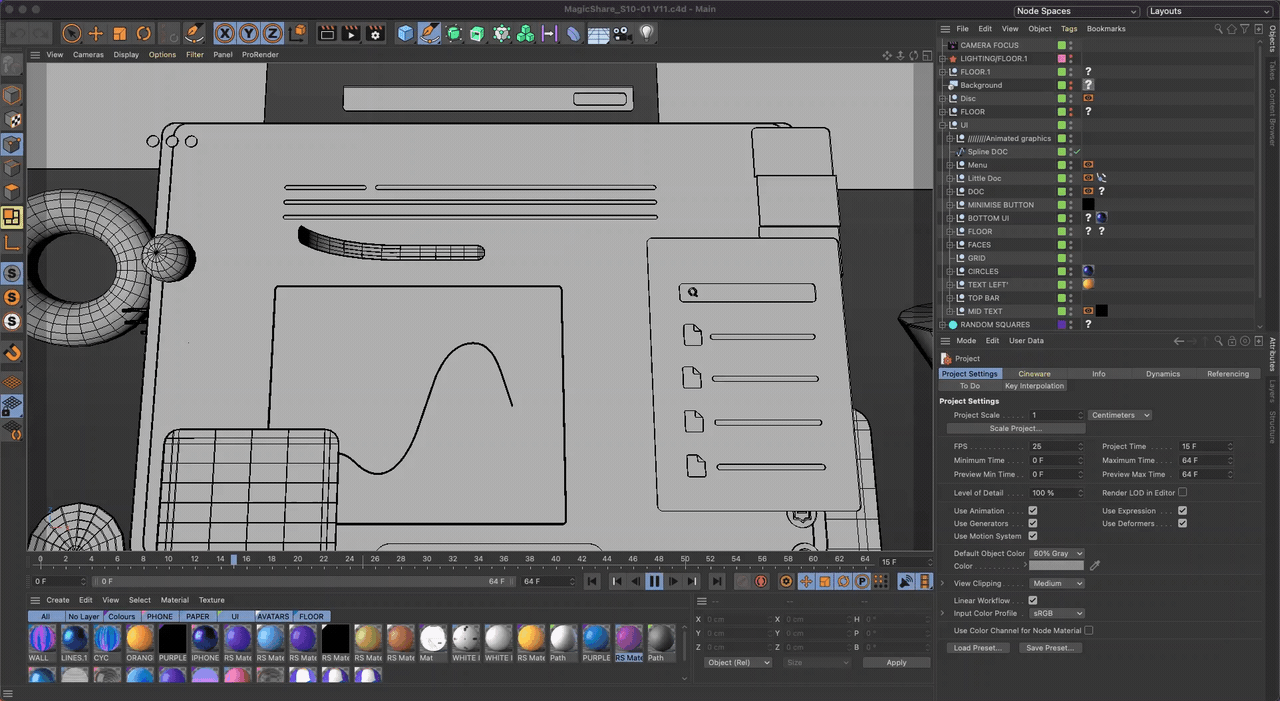Enable Render LOD in Editor
1280x701 pixels.
coord(1182,492)
